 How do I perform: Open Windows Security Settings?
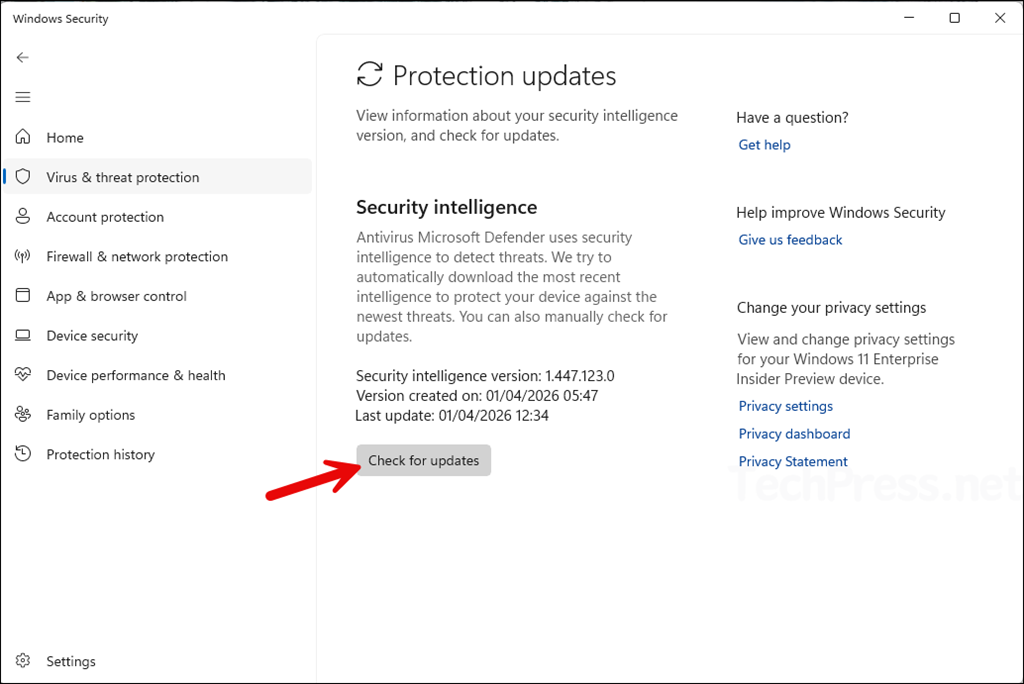pos(70,661)
